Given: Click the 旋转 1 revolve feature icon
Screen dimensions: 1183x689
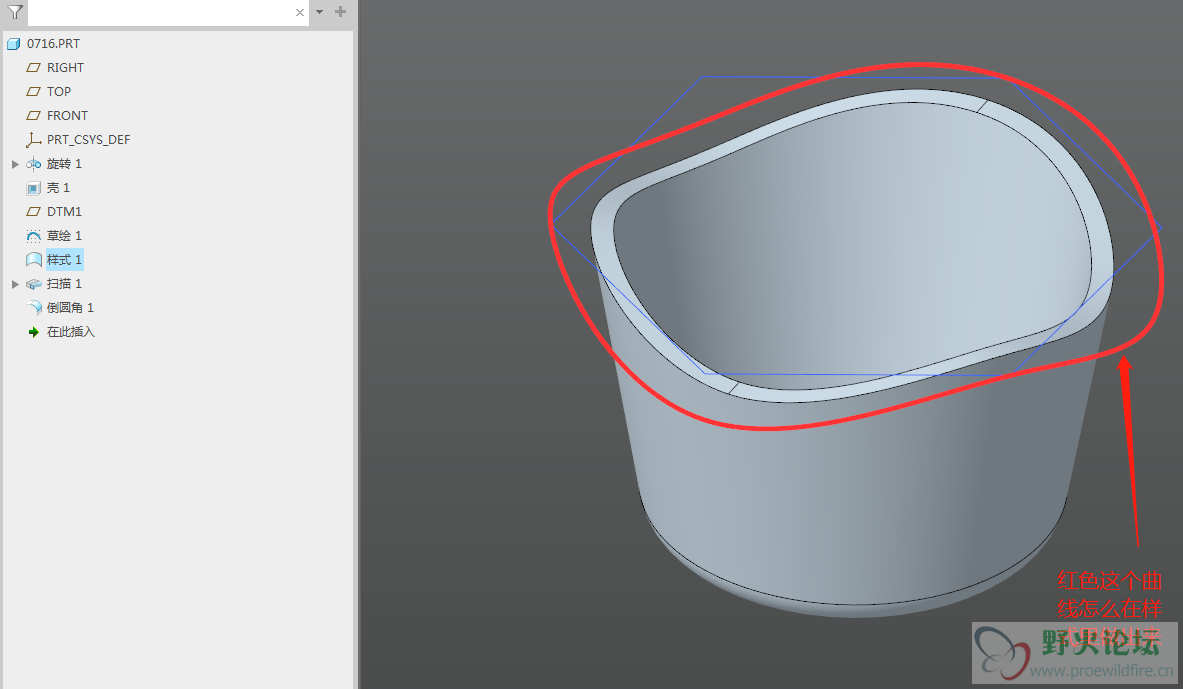Looking at the screenshot, I should [33, 164].
